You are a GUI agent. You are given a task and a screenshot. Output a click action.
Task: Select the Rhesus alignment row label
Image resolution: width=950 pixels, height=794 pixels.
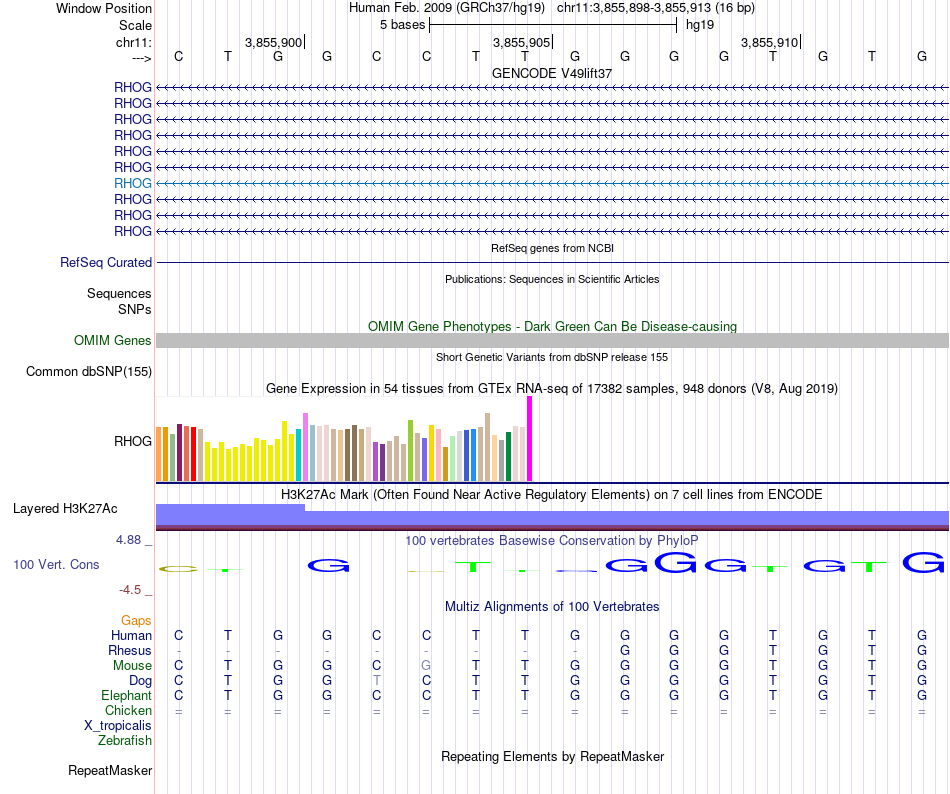coord(130,650)
